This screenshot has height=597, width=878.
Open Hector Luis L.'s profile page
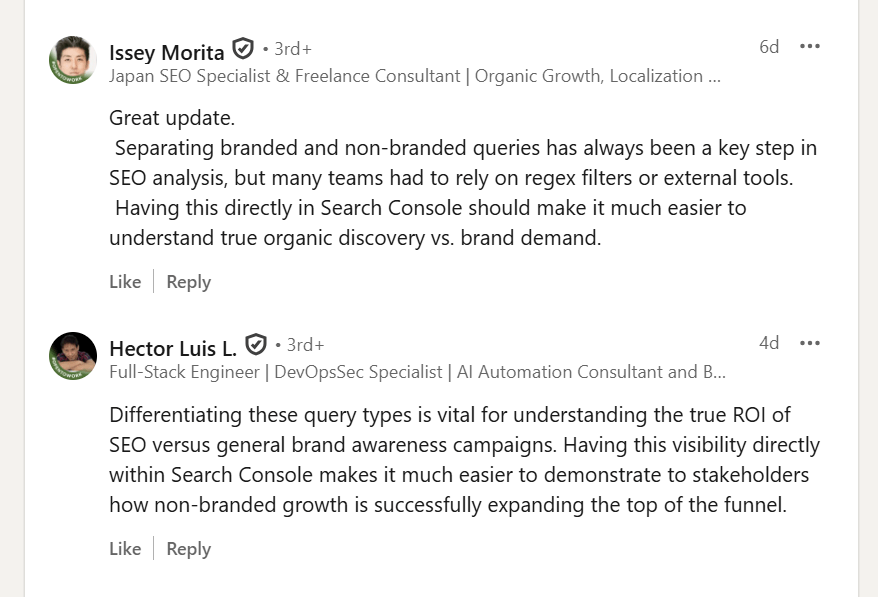pos(170,348)
